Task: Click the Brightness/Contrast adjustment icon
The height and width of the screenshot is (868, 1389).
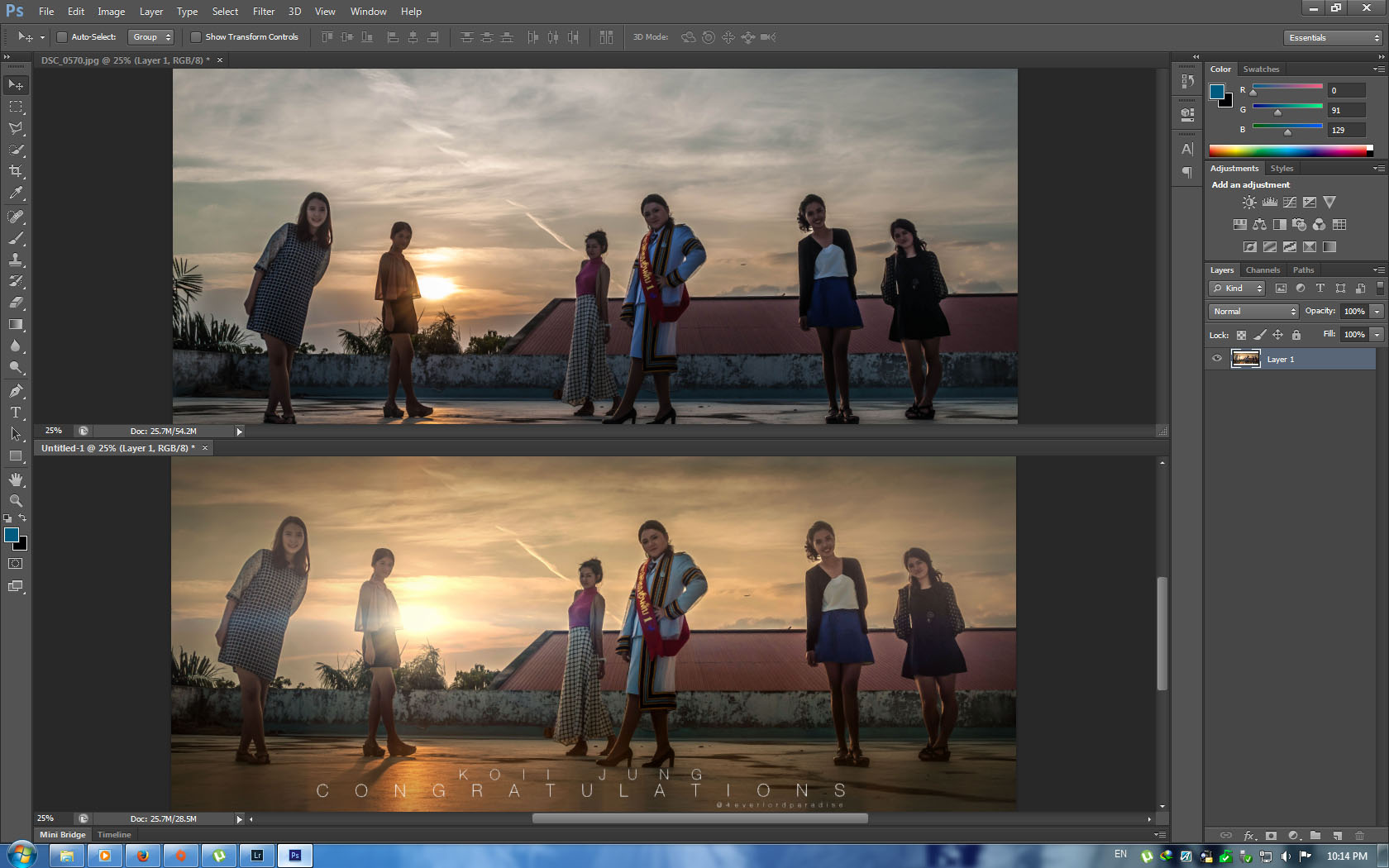Action: pos(1249,203)
